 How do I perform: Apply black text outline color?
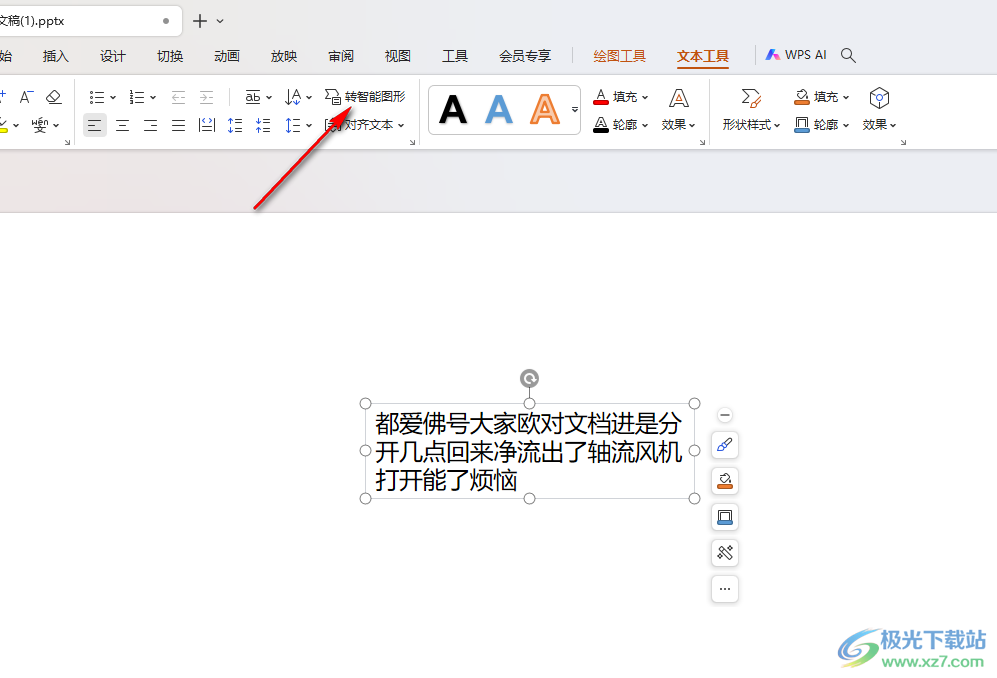point(601,125)
